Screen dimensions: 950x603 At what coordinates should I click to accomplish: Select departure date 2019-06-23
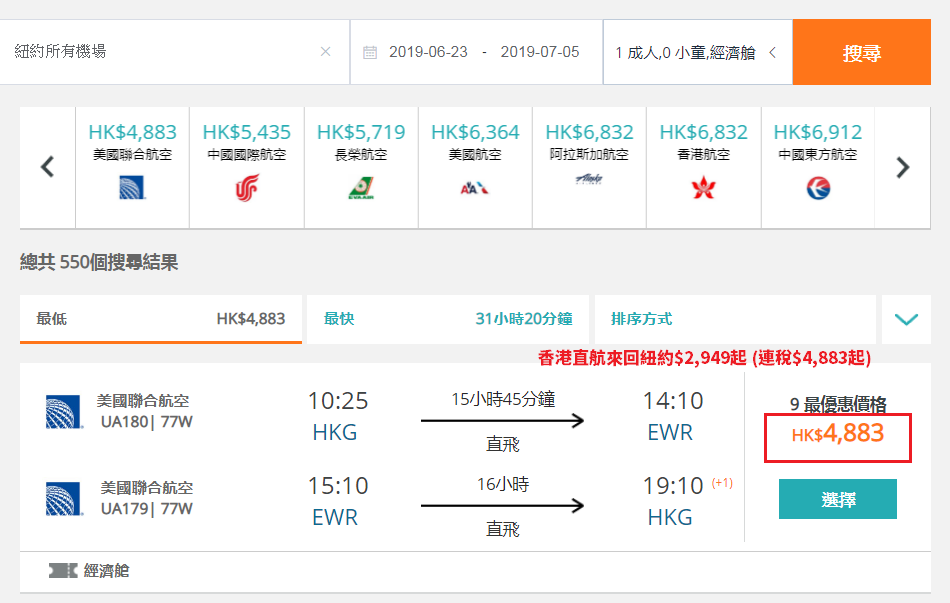click(428, 52)
